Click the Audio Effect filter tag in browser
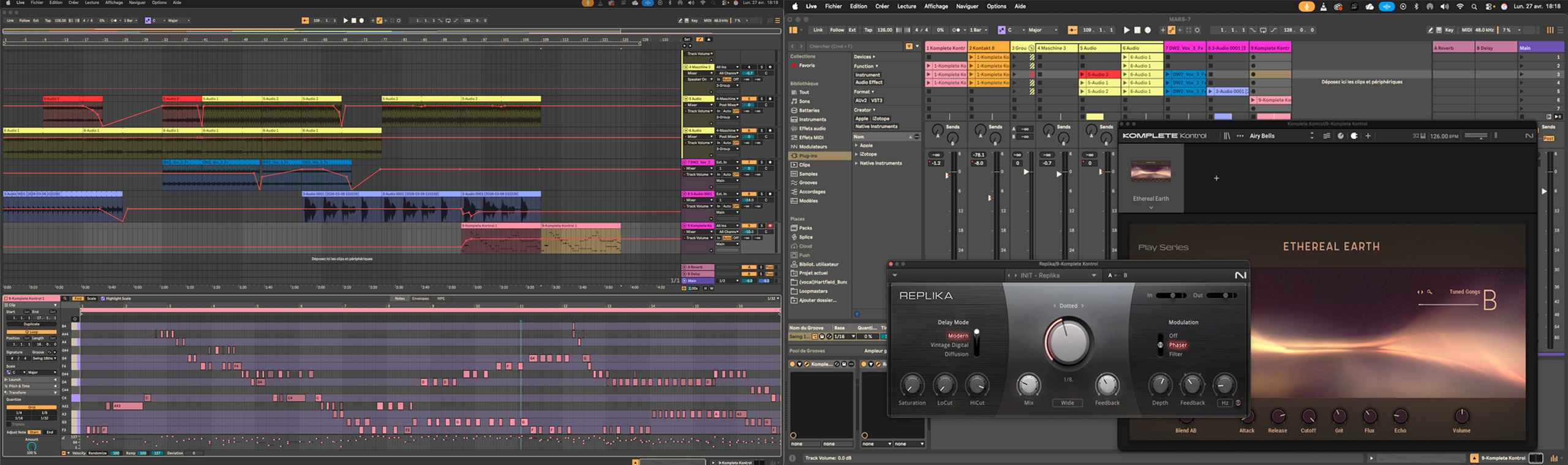The image size is (1568, 465). (x=869, y=82)
